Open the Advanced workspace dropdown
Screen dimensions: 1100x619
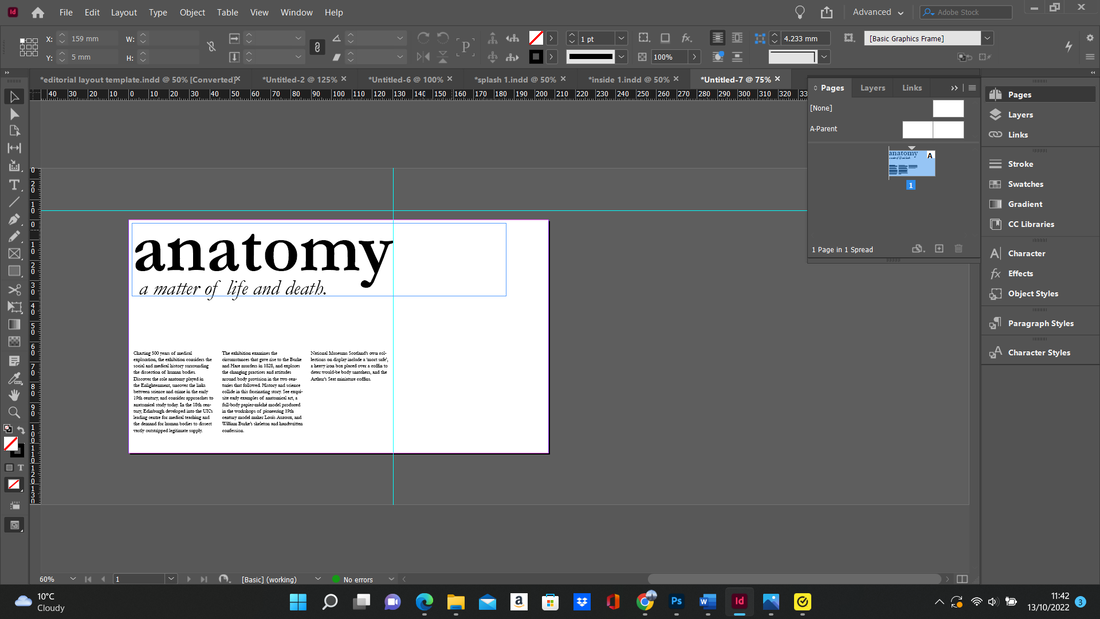878,13
